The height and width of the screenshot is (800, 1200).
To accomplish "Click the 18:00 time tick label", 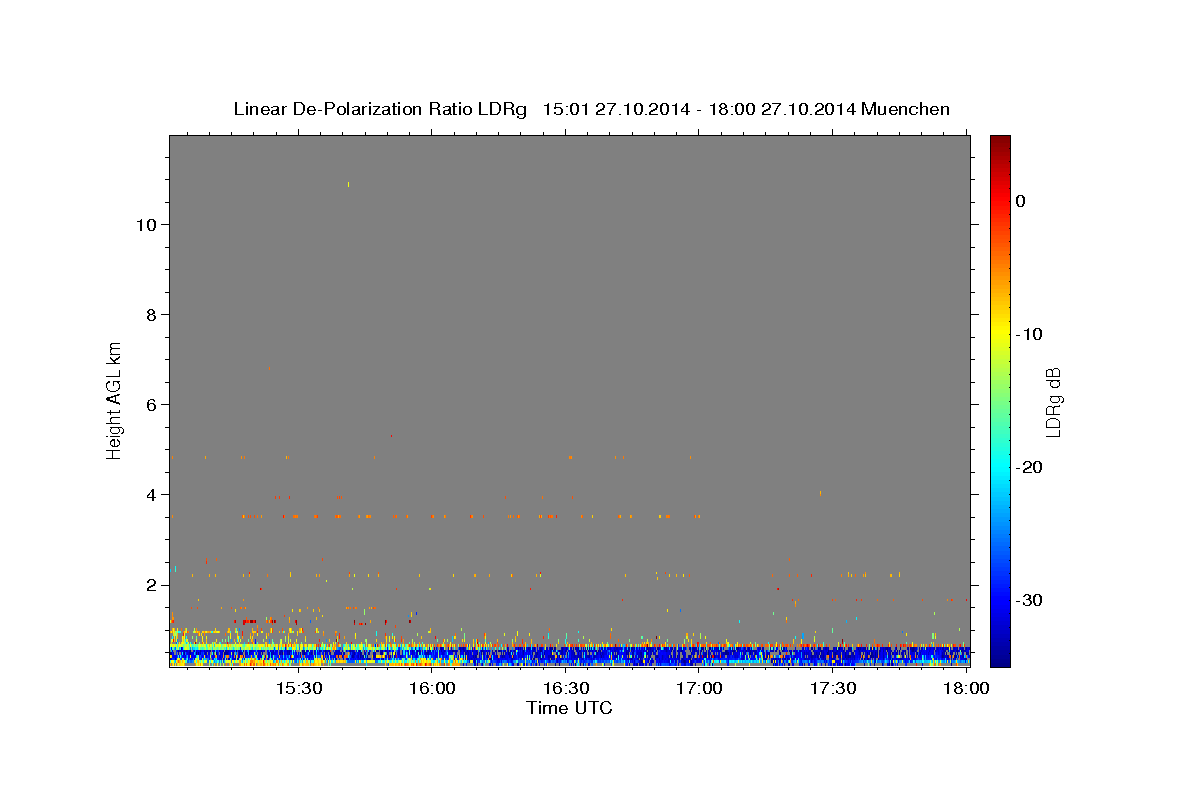I will click(x=967, y=689).
